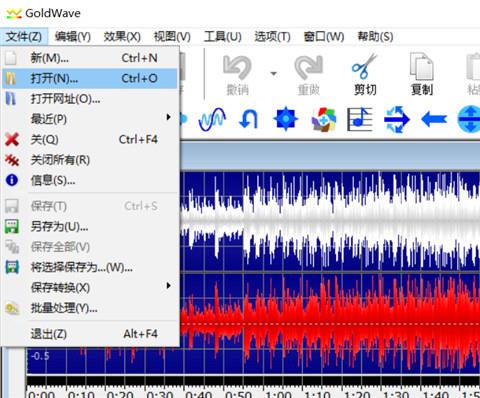This screenshot has height=398, width=480.
Task: Click the 1:00 mark on timeline
Action: pyautogui.click(x=278, y=395)
